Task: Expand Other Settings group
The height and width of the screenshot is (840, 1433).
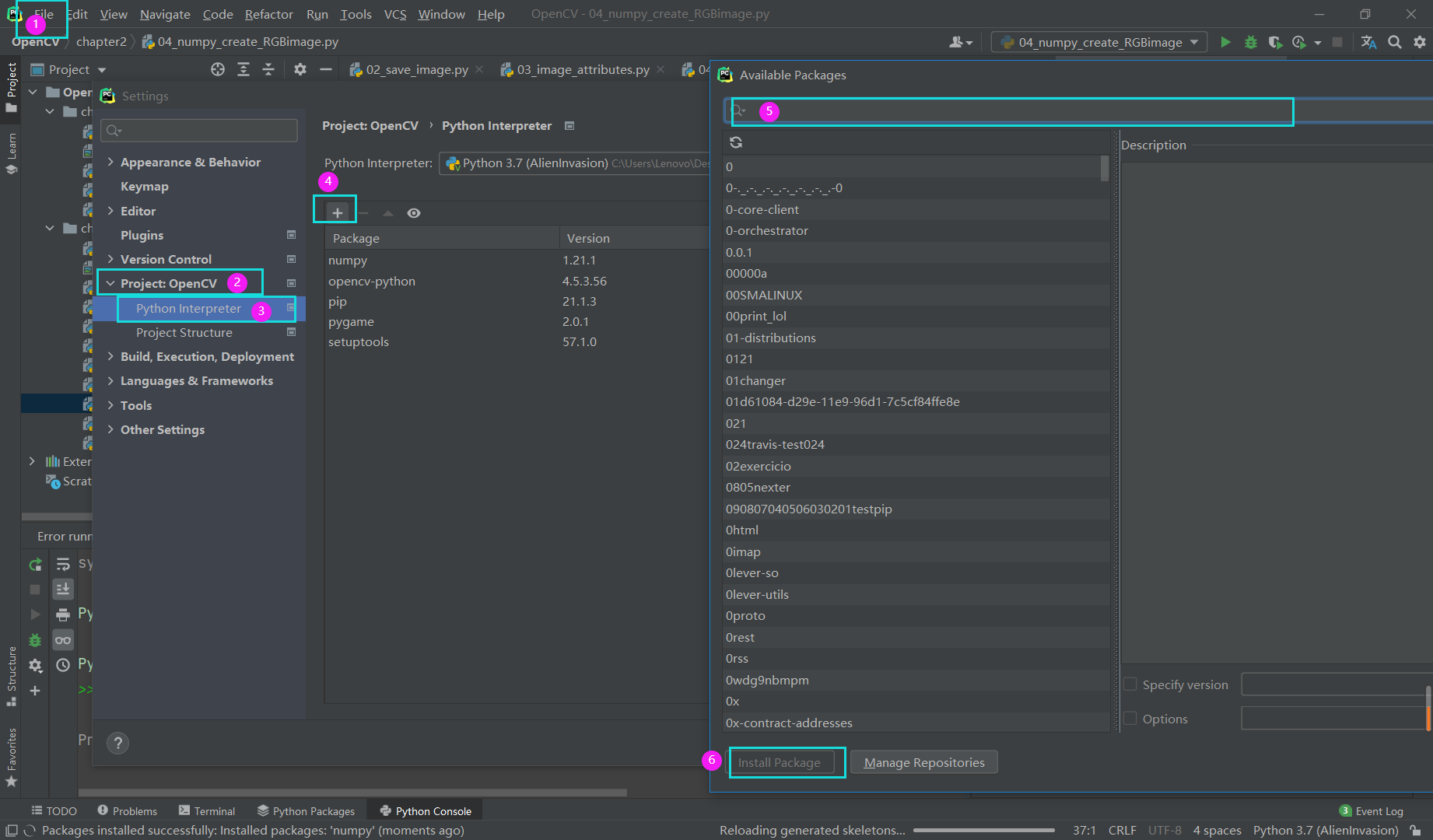Action: pos(110,429)
